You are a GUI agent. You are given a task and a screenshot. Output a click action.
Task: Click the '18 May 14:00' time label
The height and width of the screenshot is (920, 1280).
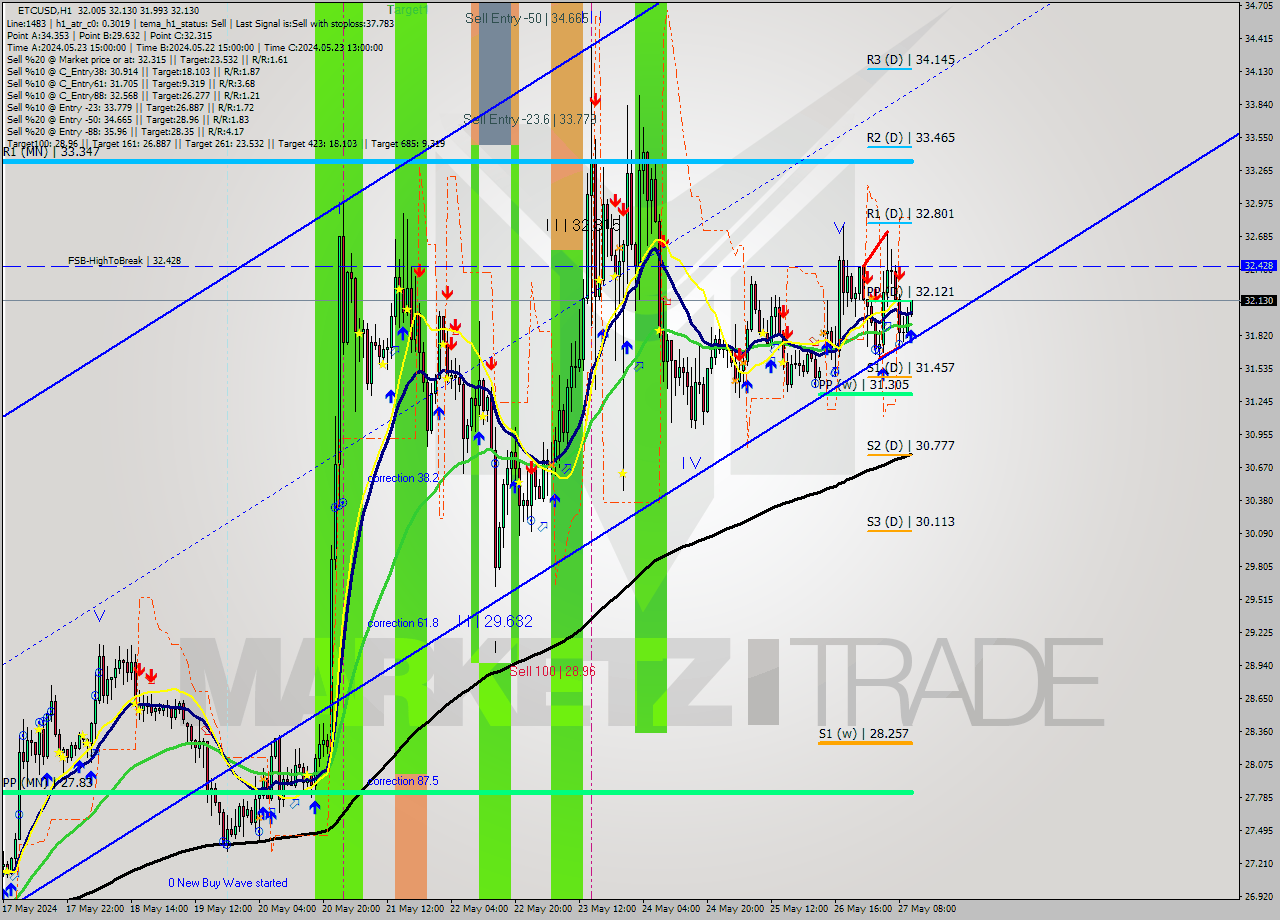[x=160, y=909]
